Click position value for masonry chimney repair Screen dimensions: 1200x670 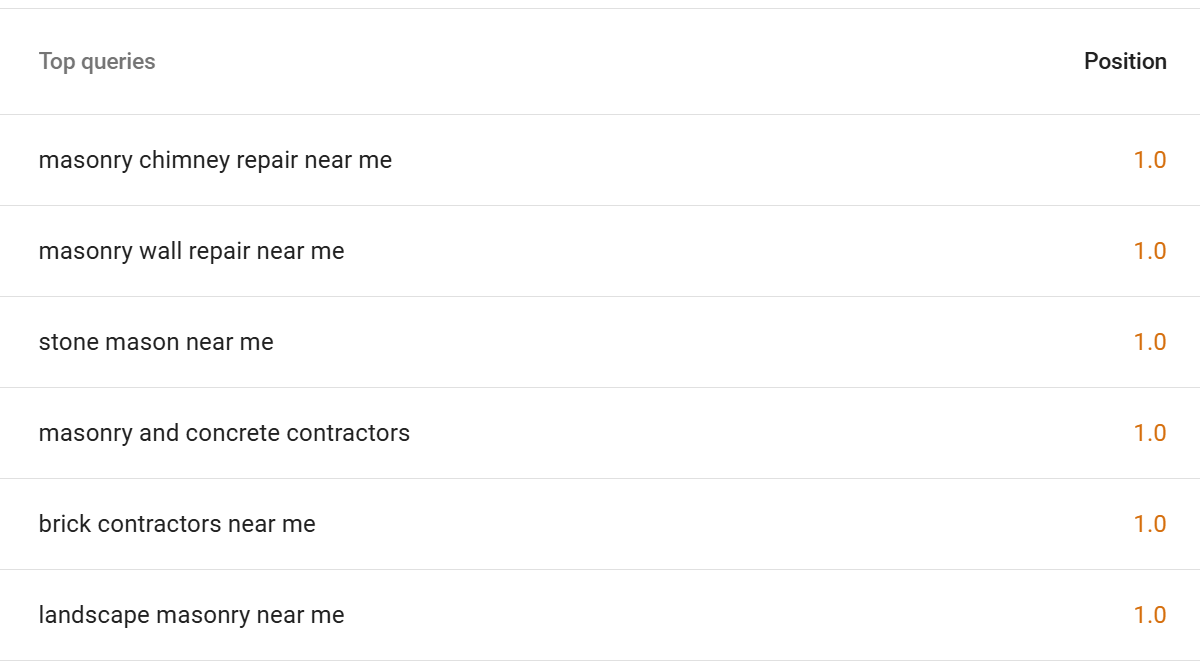click(x=1149, y=160)
